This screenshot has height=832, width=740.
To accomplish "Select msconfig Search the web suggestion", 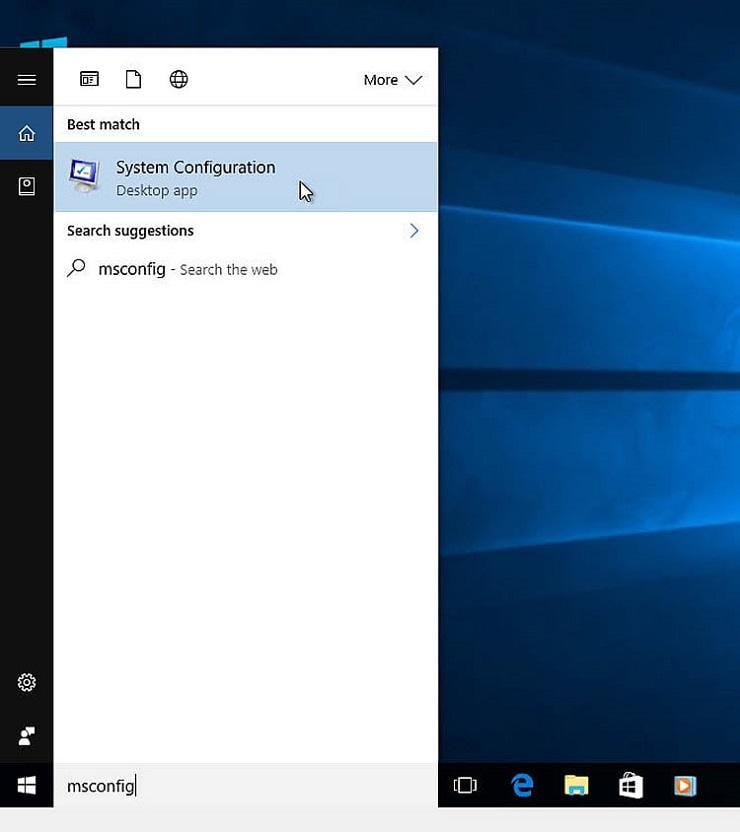I will click(x=246, y=270).
